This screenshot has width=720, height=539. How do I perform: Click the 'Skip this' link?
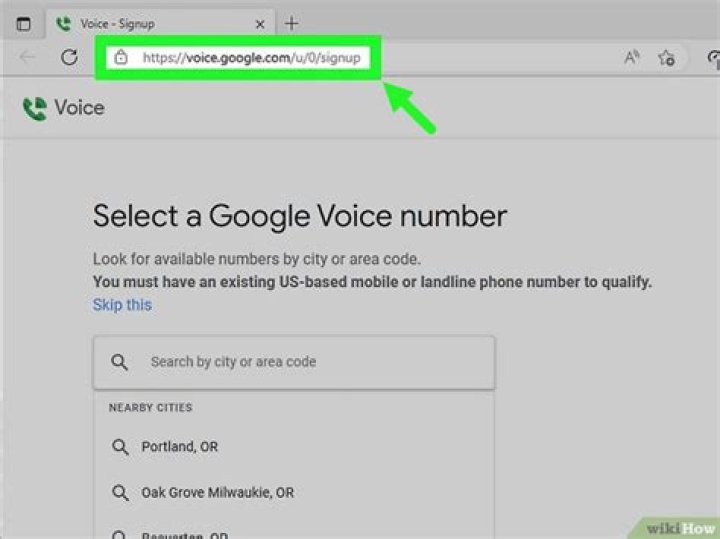click(x=122, y=304)
